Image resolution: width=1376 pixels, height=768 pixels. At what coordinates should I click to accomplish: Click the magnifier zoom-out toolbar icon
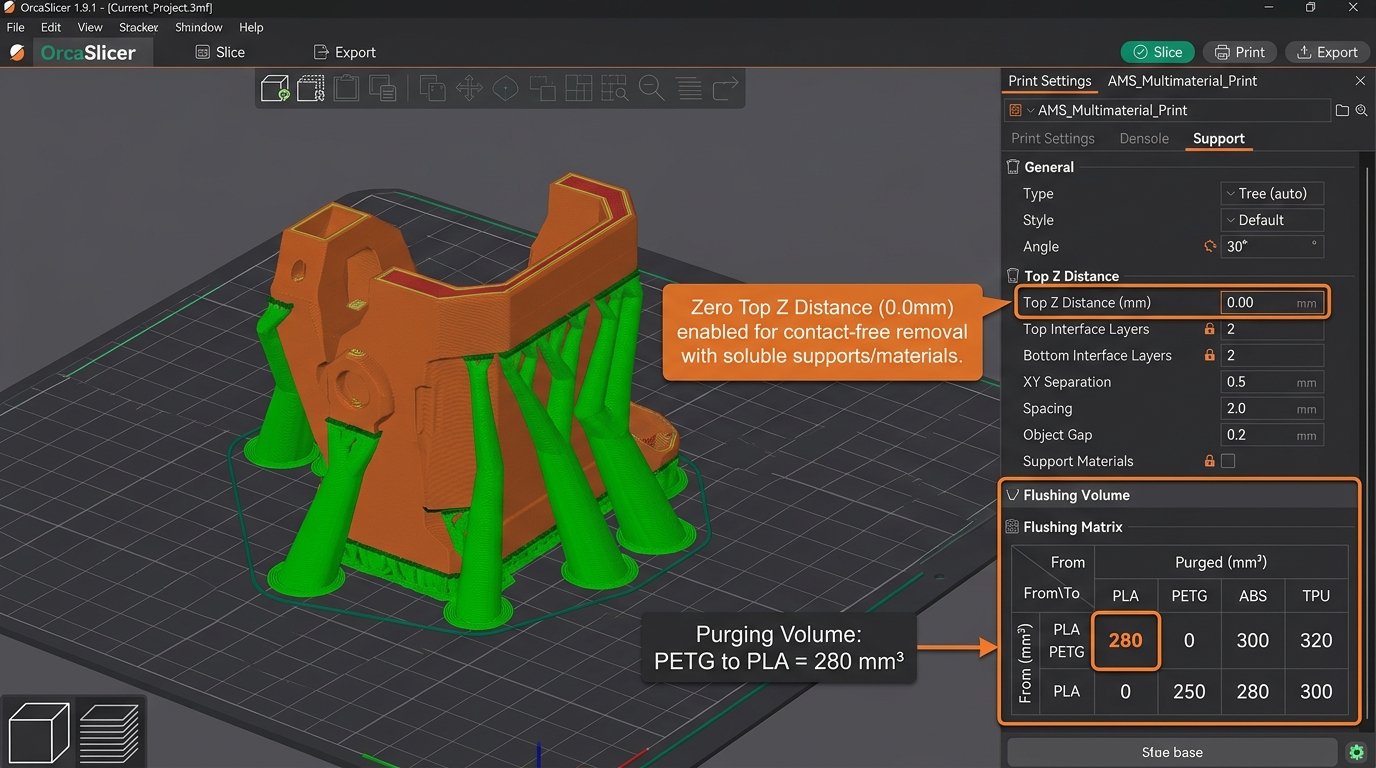tap(651, 88)
